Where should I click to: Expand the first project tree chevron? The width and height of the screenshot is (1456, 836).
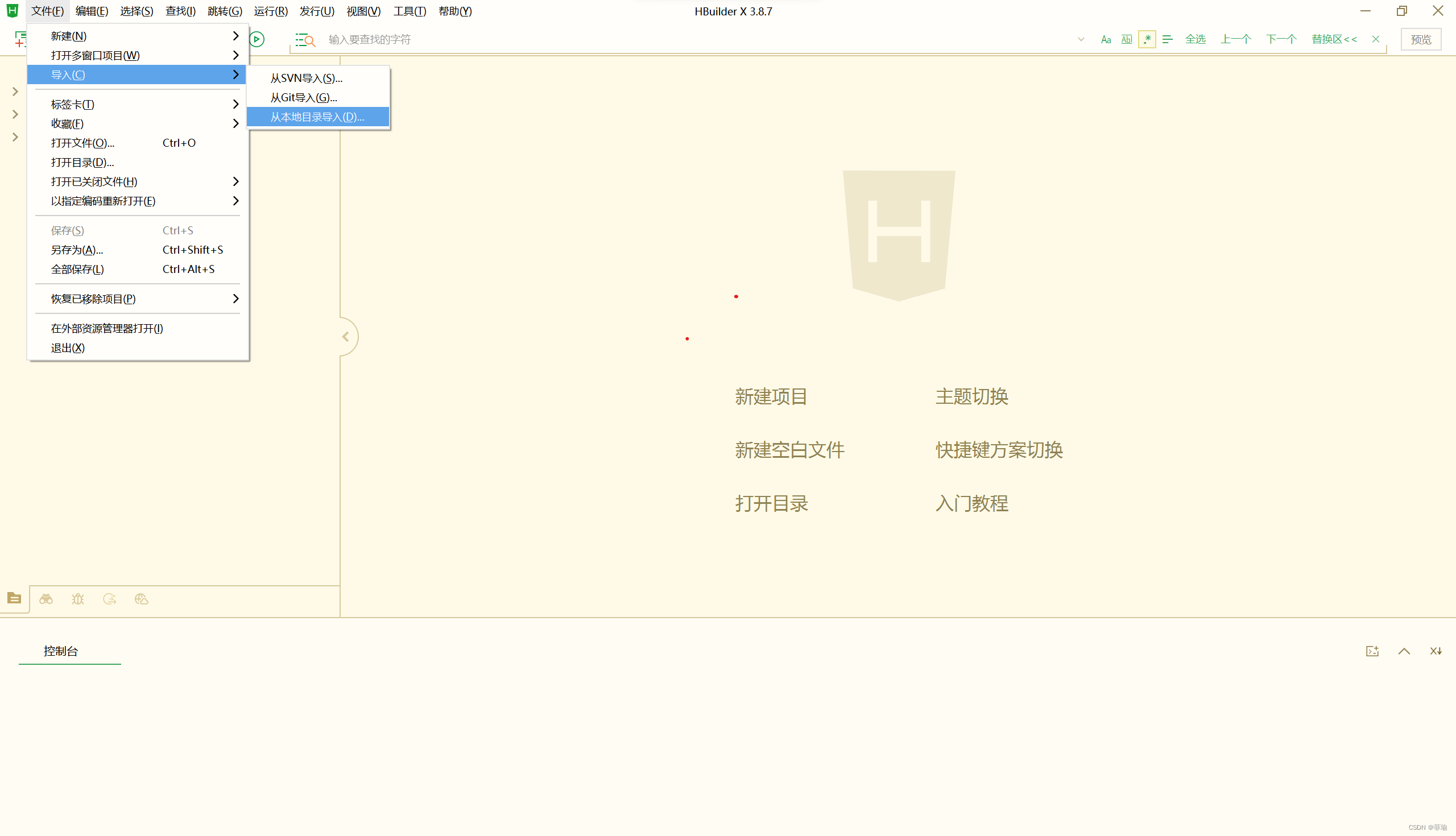tap(15, 92)
